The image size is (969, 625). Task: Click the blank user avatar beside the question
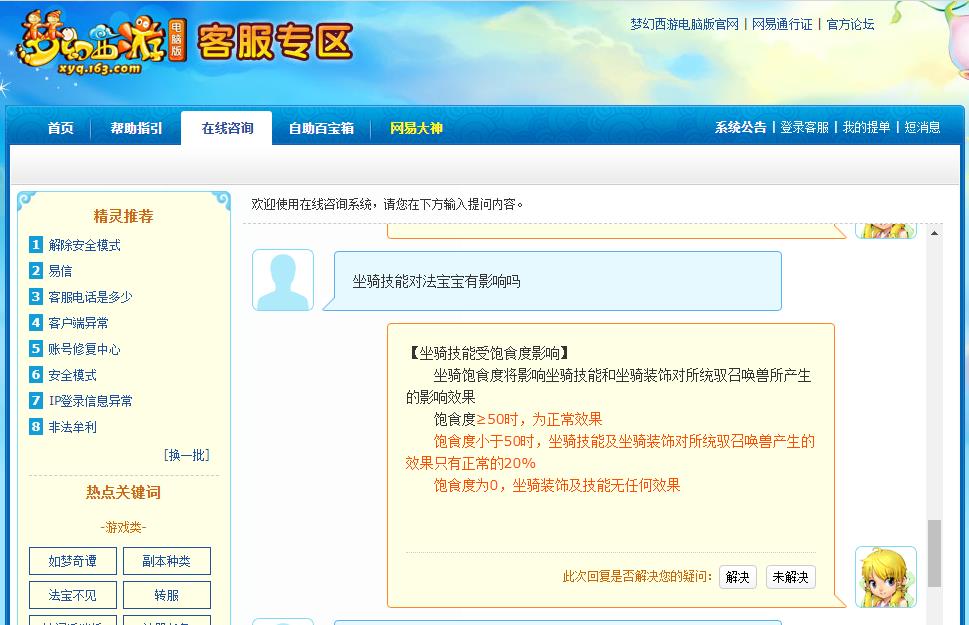pos(282,279)
